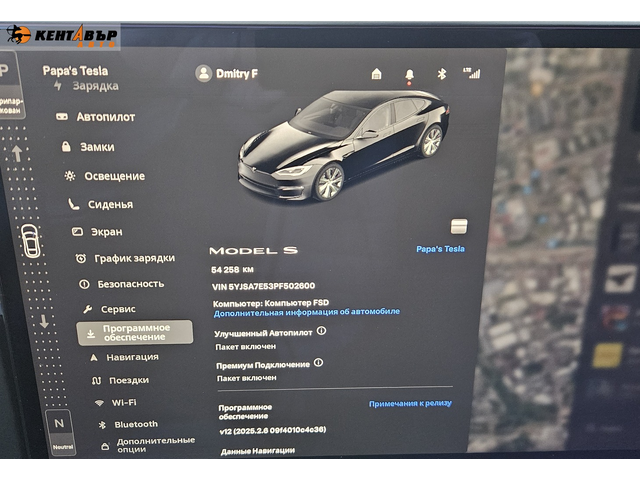Tap the Bluetooth status icon
The width and height of the screenshot is (640, 480).
pyautogui.click(x=442, y=74)
